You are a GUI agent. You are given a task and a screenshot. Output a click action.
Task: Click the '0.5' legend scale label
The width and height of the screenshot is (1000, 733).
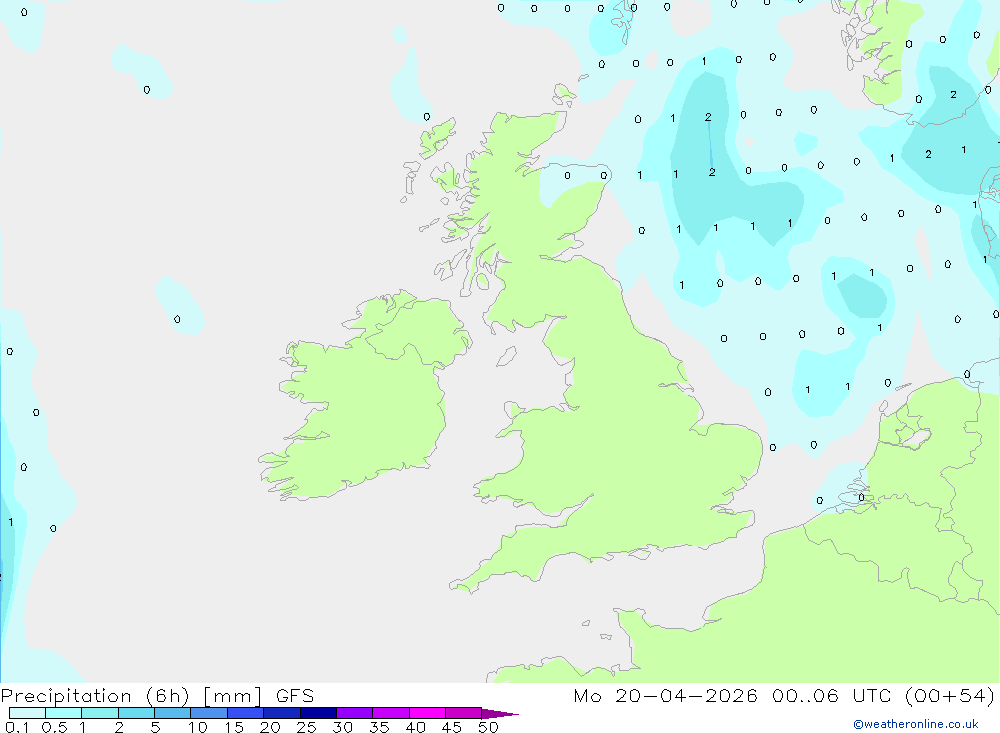click(x=54, y=727)
